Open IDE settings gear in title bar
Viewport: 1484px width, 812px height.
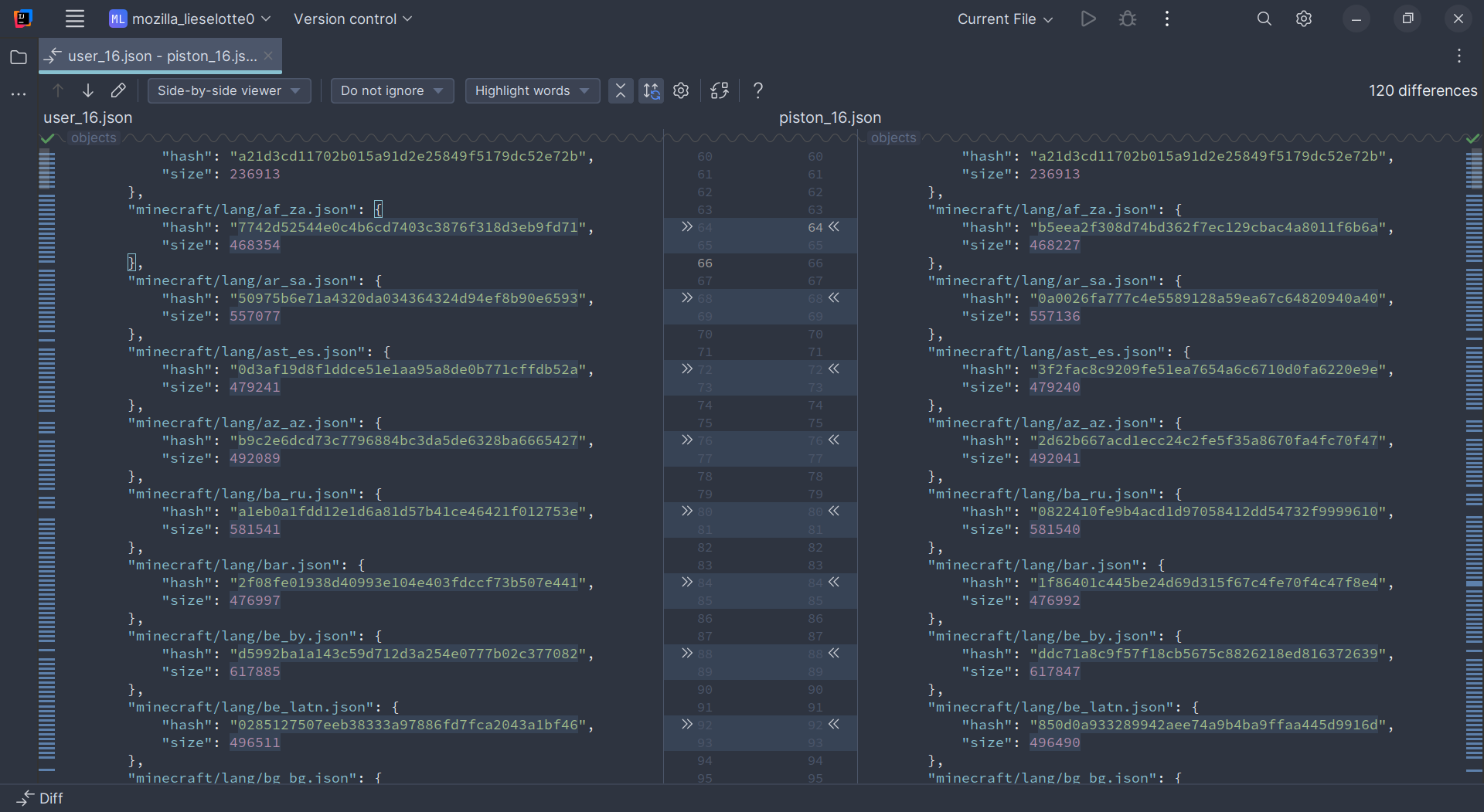click(x=1304, y=19)
